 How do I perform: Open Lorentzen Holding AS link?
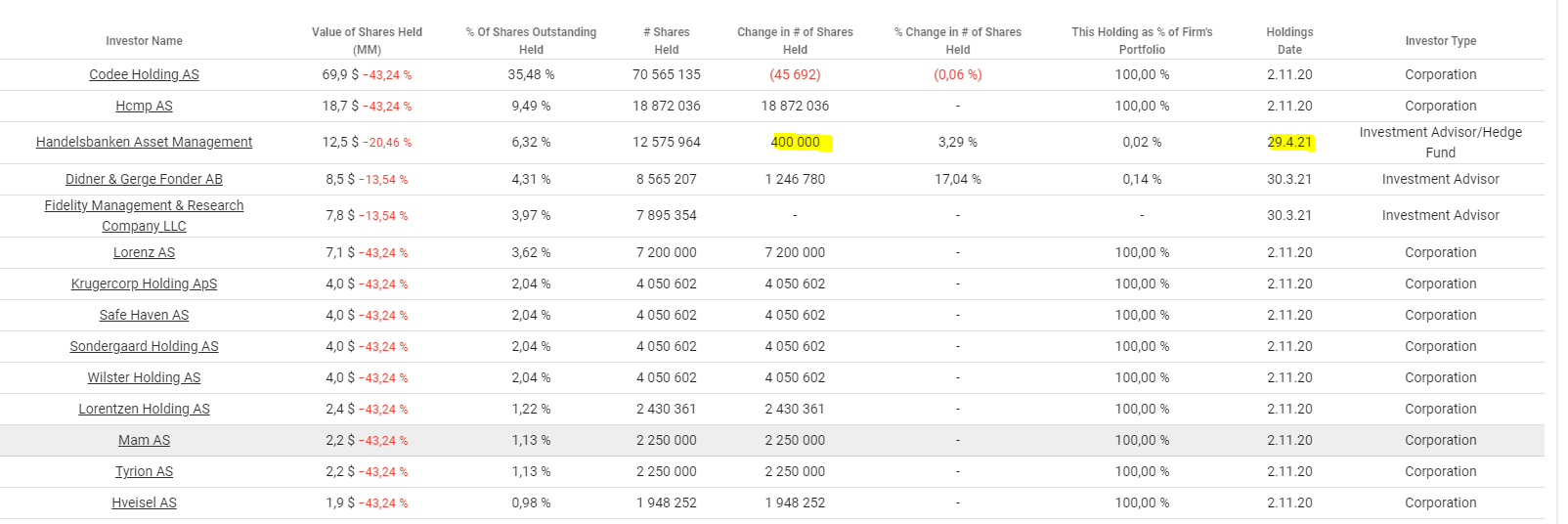pyautogui.click(x=144, y=409)
